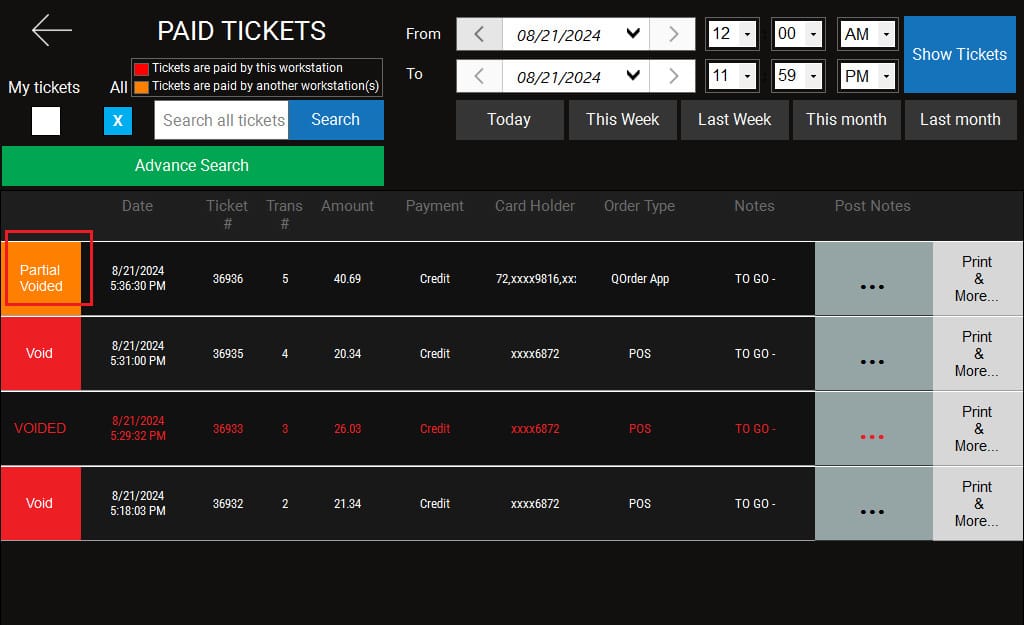Image resolution: width=1024 pixels, height=625 pixels.
Task: Select the Last month filter
Action: click(x=959, y=120)
